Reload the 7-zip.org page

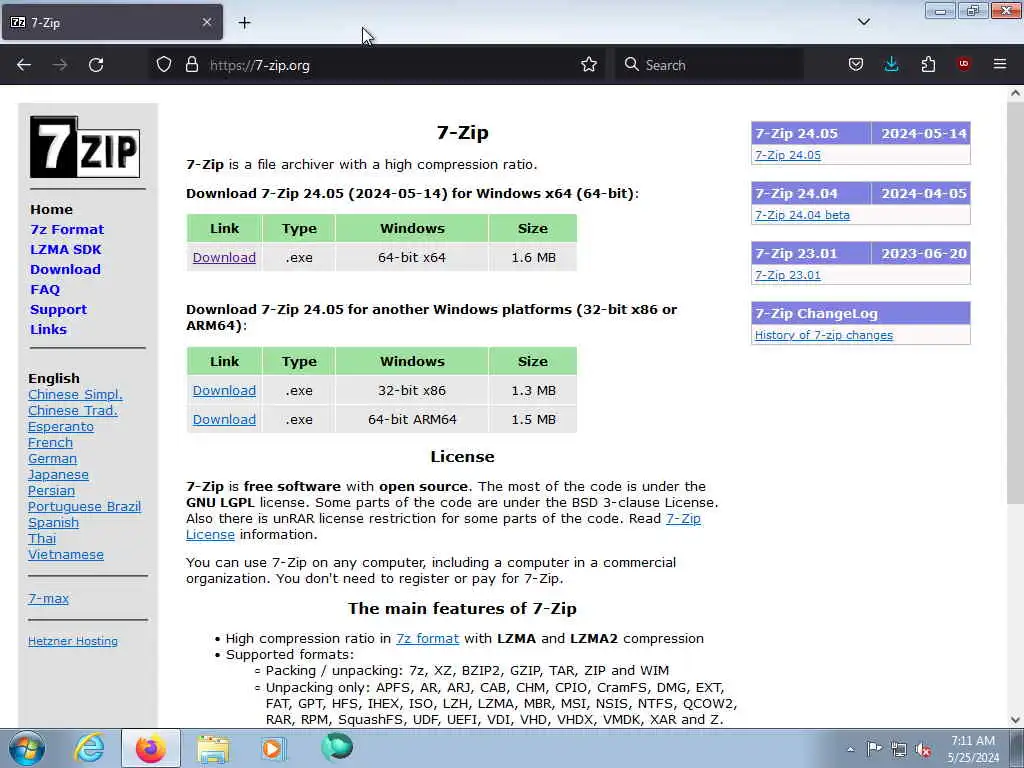pyautogui.click(x=96, y=65)
